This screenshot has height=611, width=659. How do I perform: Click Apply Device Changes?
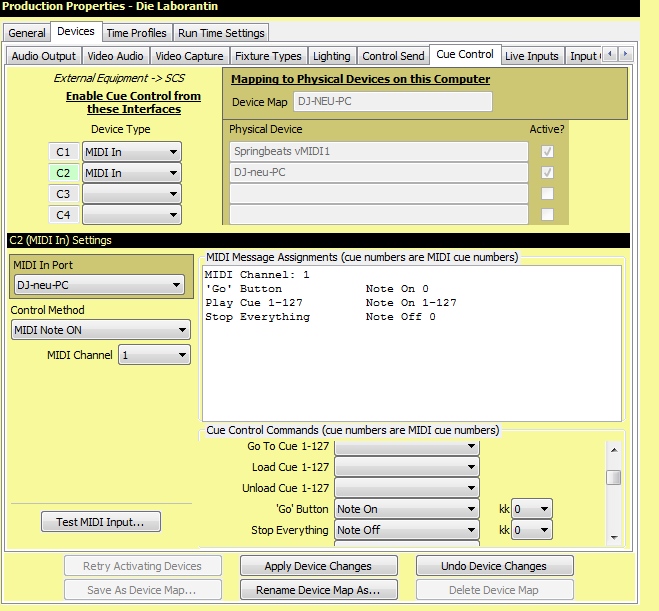point(318,566)
